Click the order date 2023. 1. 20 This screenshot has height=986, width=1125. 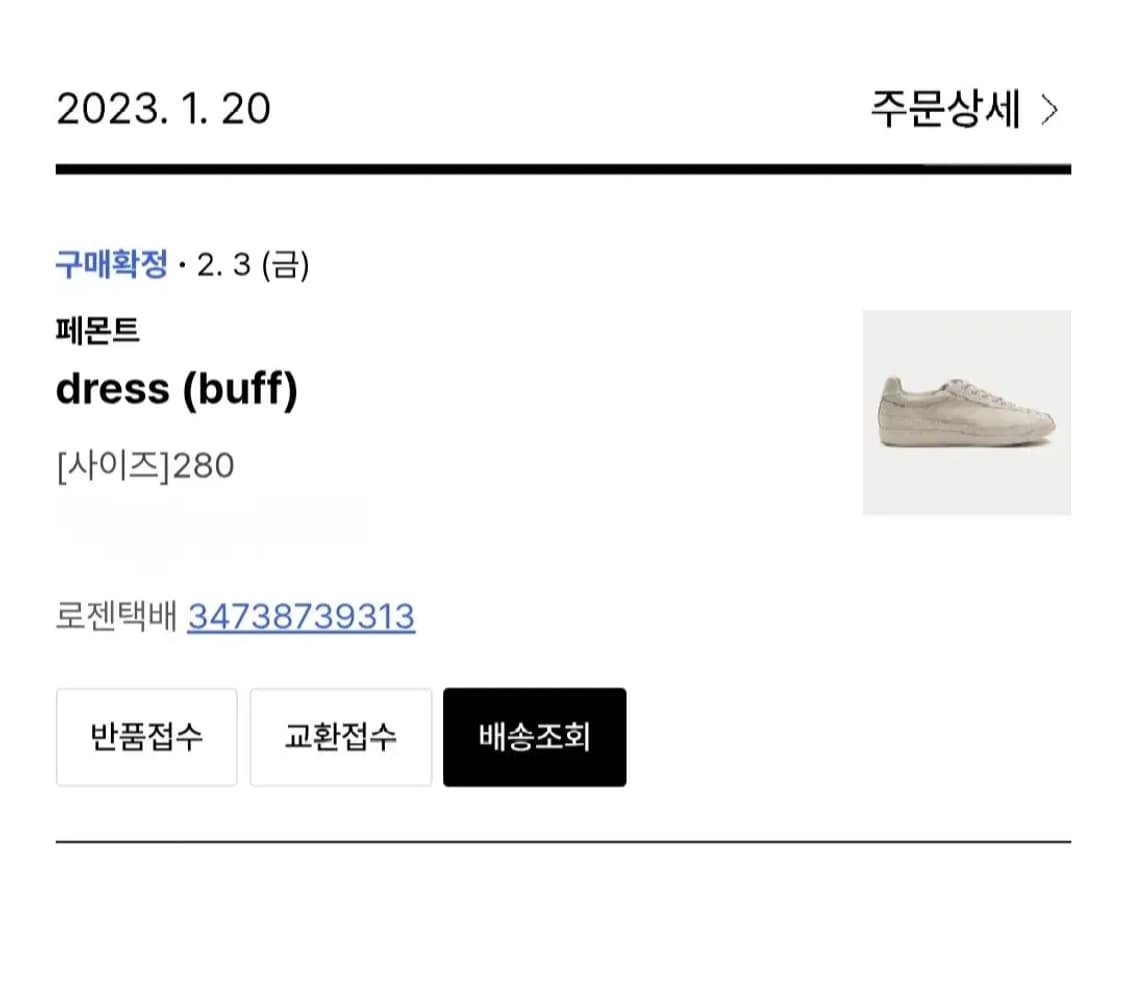tap(162, 110)
